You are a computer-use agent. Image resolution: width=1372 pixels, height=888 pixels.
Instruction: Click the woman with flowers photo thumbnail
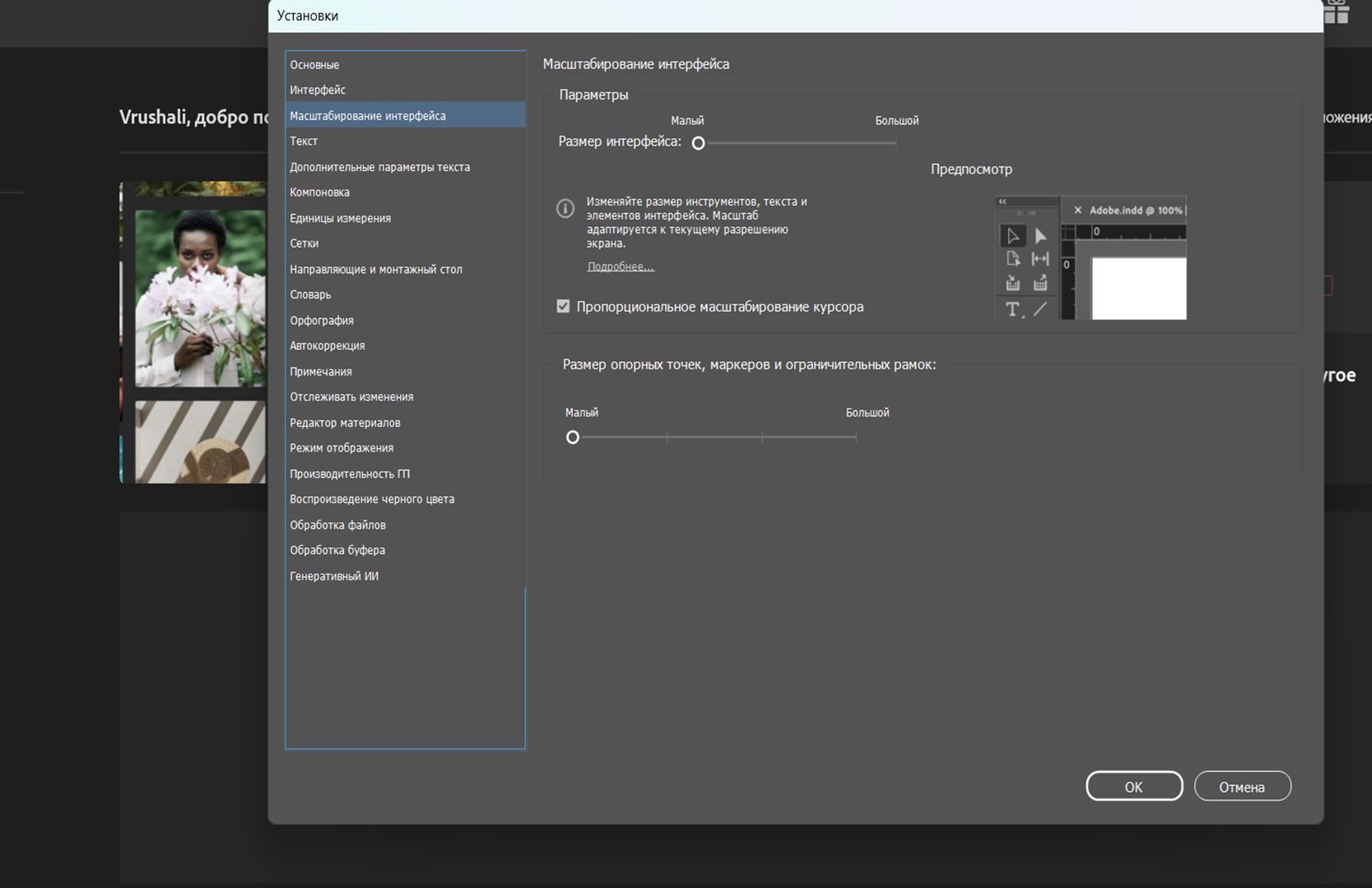click(x=200, y=298)
